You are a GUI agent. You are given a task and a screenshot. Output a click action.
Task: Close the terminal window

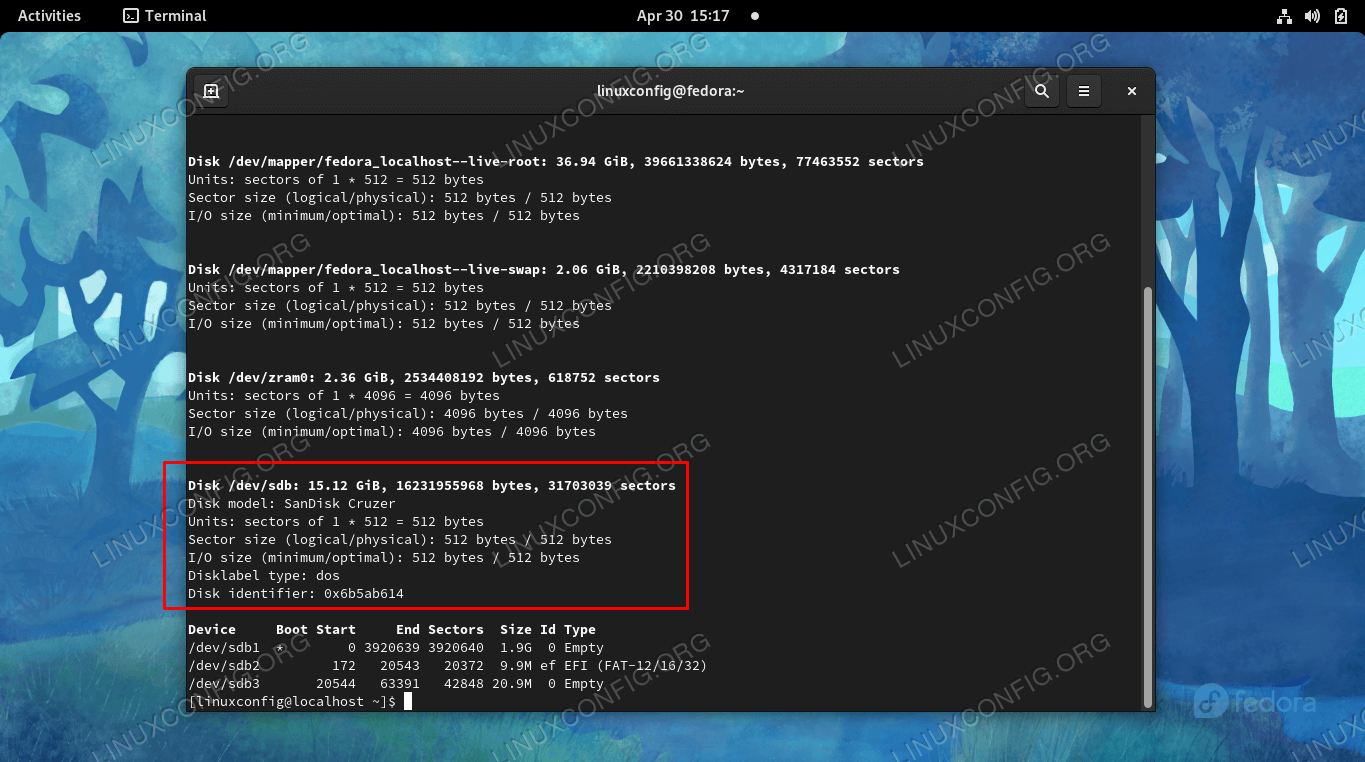(x=1132, y=91)
